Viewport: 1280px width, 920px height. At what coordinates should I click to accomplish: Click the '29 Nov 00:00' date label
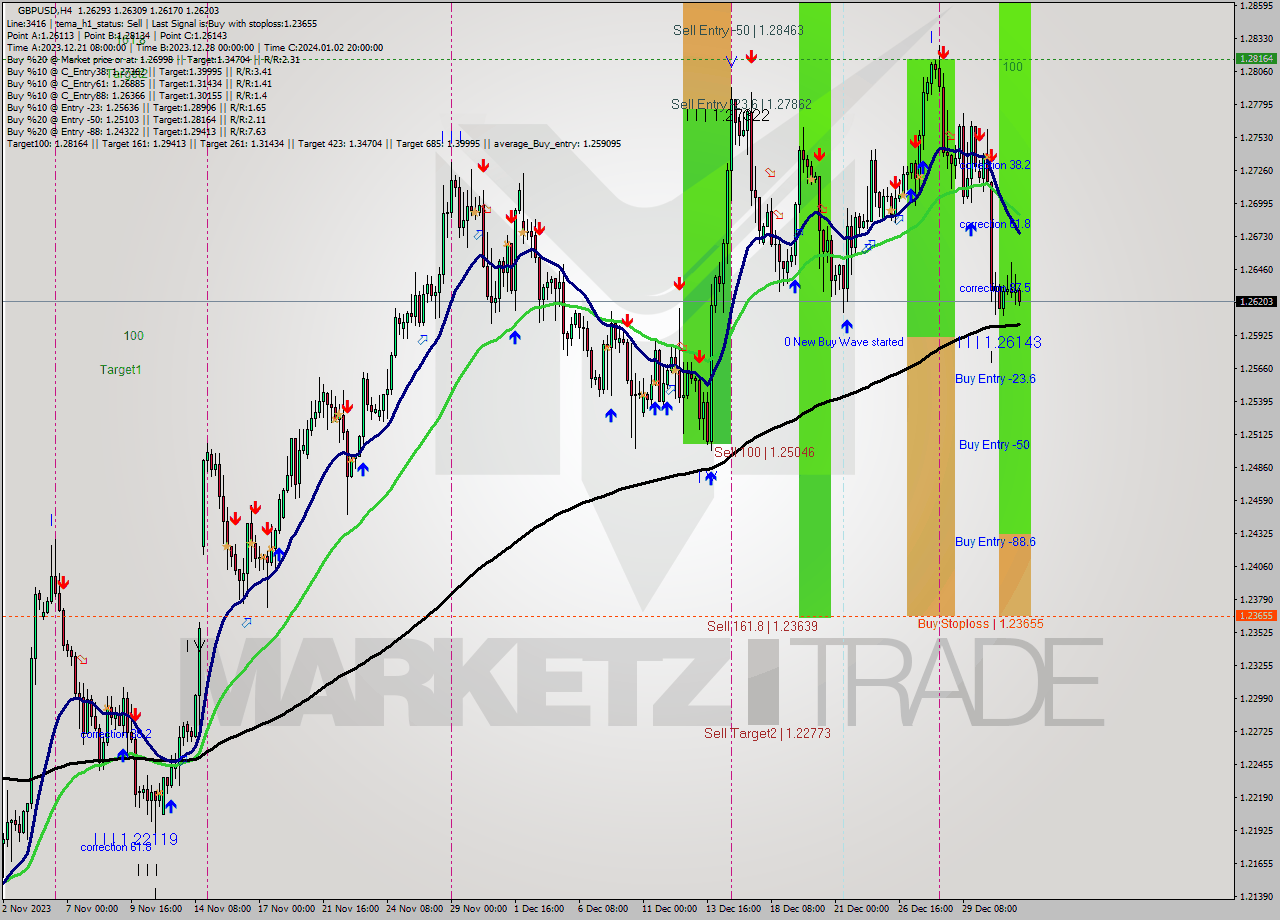tap(478, 909)
